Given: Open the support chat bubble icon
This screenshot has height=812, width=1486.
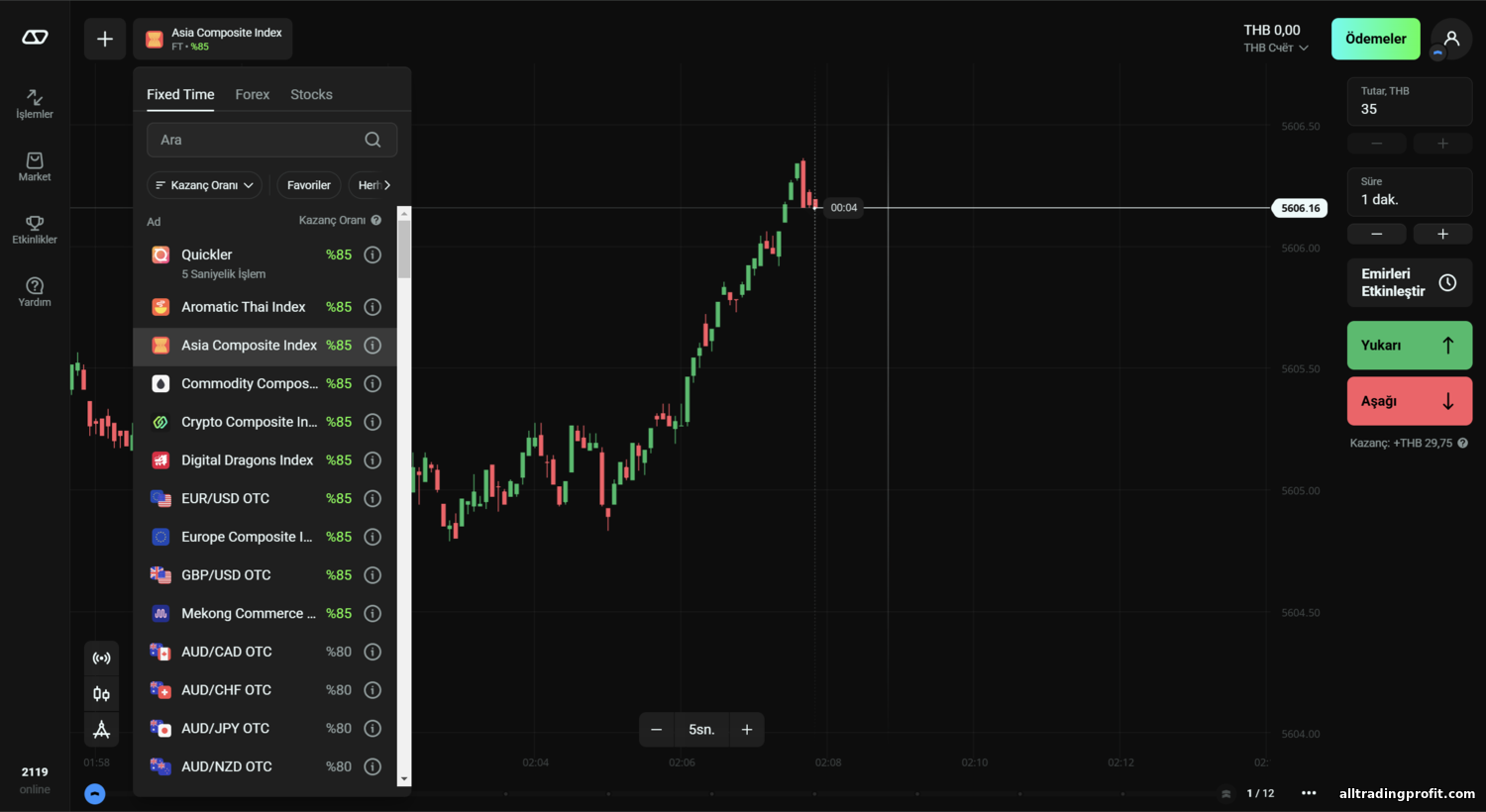Looking at the screenshot, I should pyautogui.click(x=95, y=793).
